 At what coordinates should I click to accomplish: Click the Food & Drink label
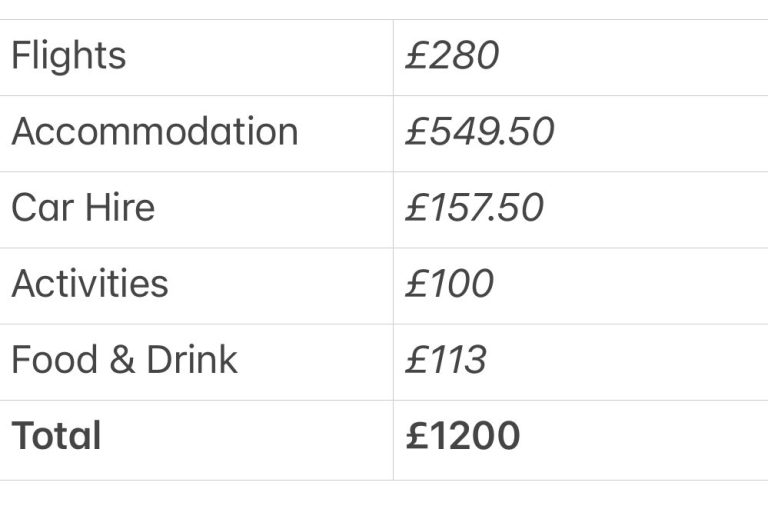124,360
